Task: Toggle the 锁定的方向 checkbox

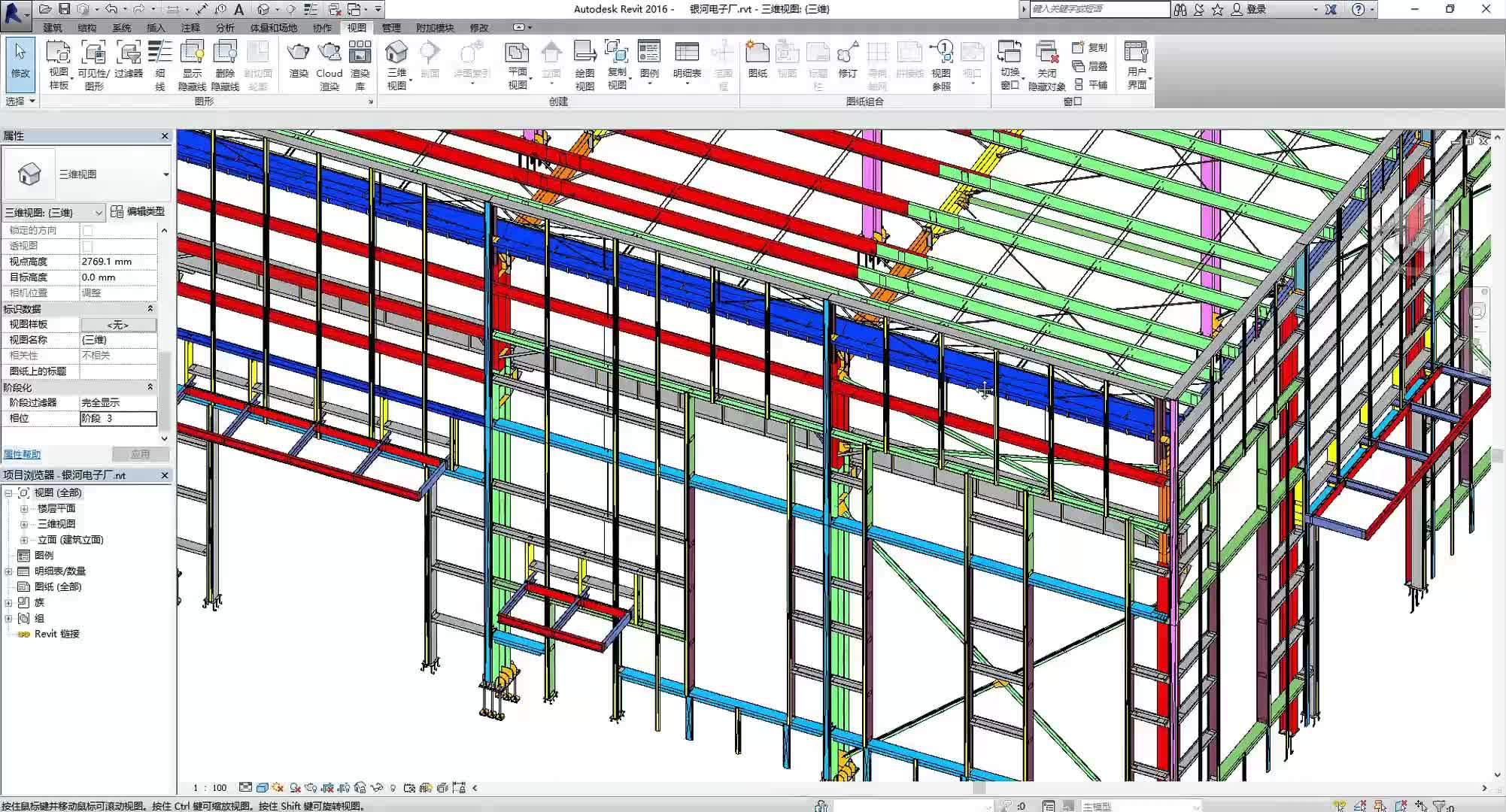Action: coord(88,230)
